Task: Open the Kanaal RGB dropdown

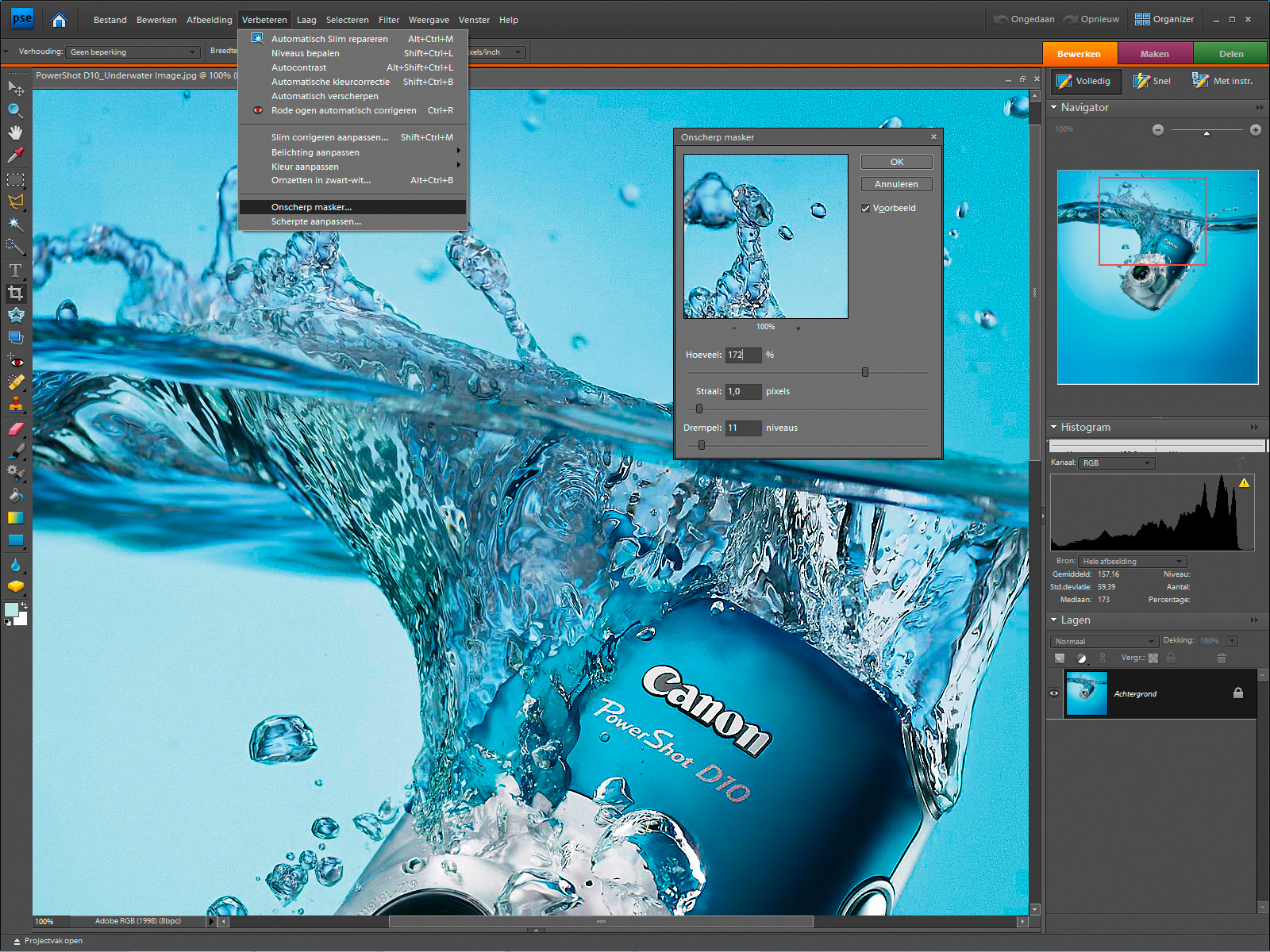Action: pyautogui.click(x=1117, y=463)
